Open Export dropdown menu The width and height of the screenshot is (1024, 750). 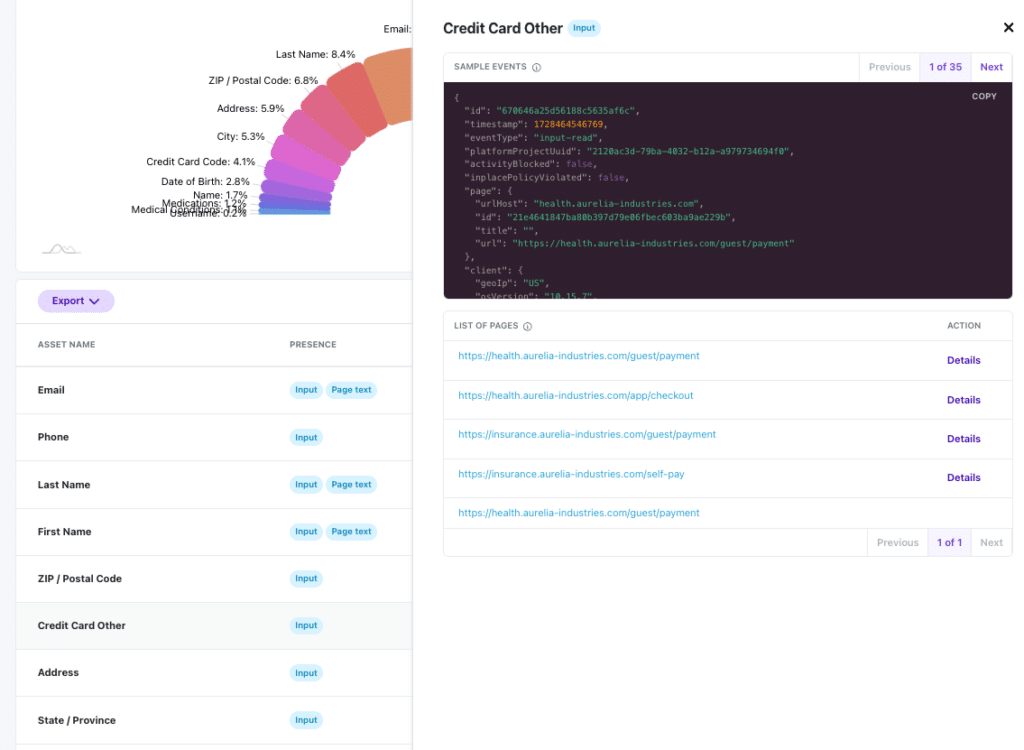76,301
